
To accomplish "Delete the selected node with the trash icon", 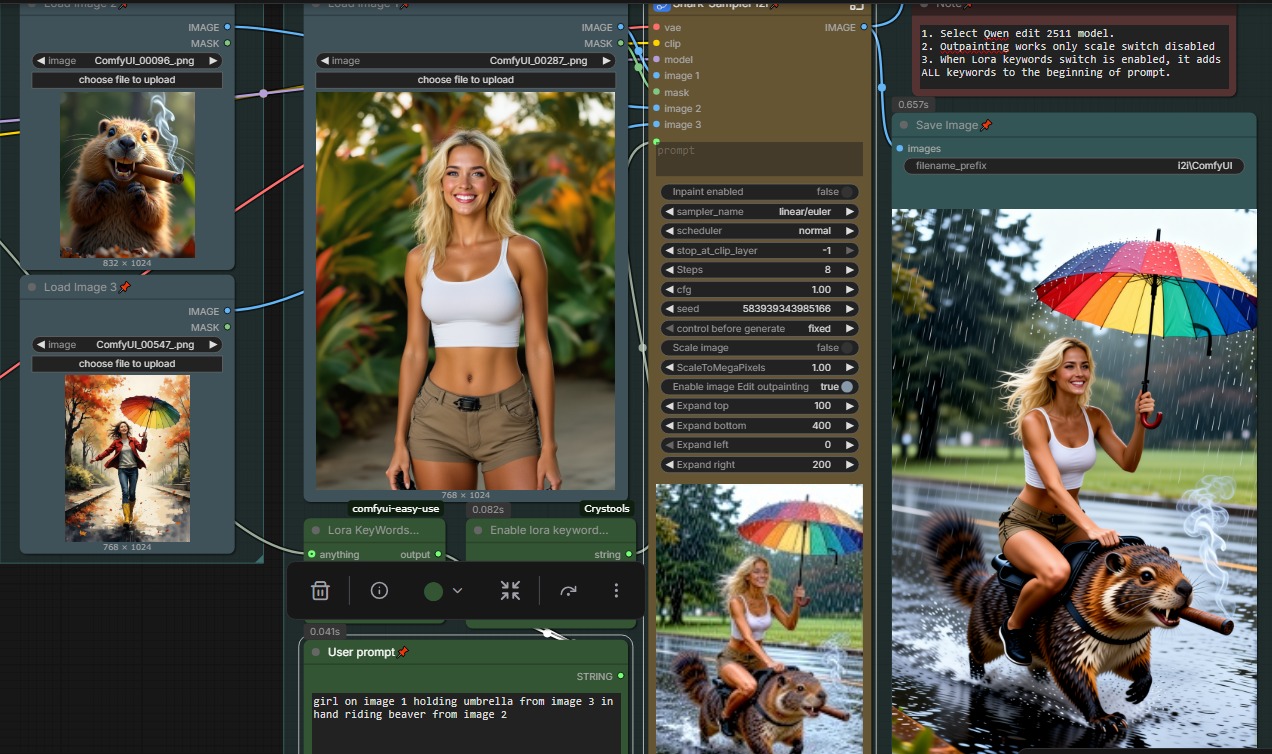I will click(320, 591).
